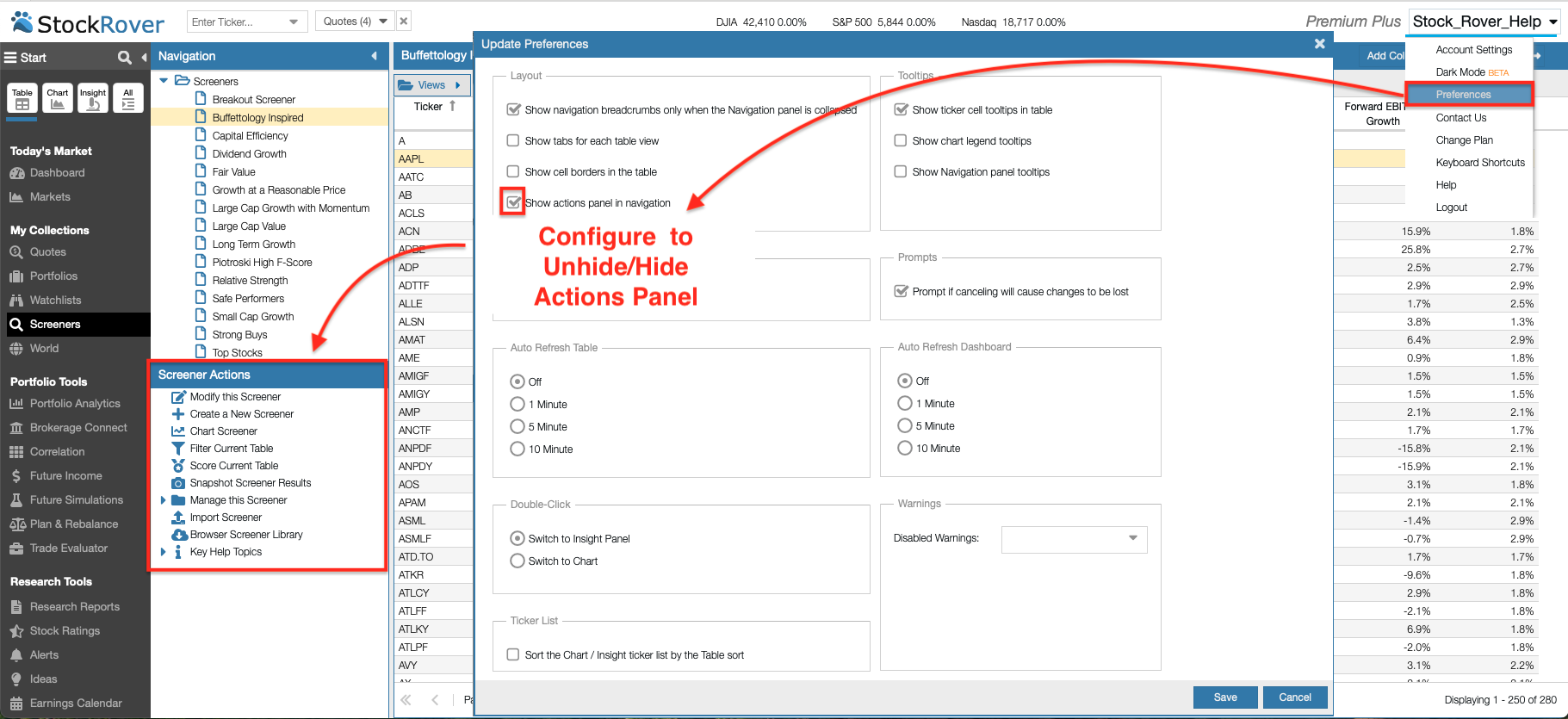
Task: Collapse the Screeners folder tree
Action: point(164,80)
